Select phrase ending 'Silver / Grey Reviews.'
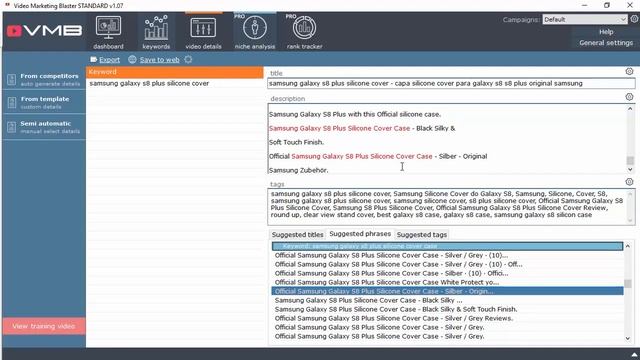 [x=447, y=318]
